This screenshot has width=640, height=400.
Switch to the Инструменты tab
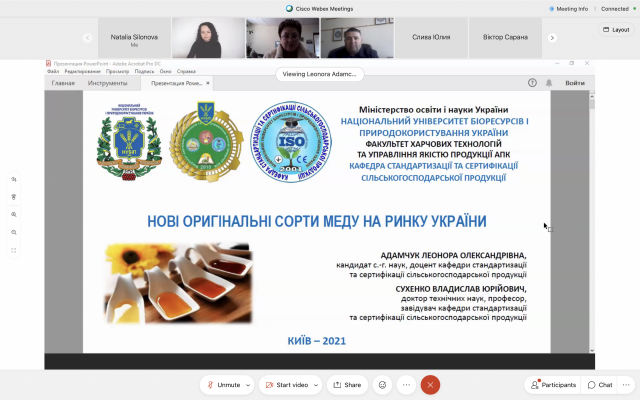tap(107, 83)
